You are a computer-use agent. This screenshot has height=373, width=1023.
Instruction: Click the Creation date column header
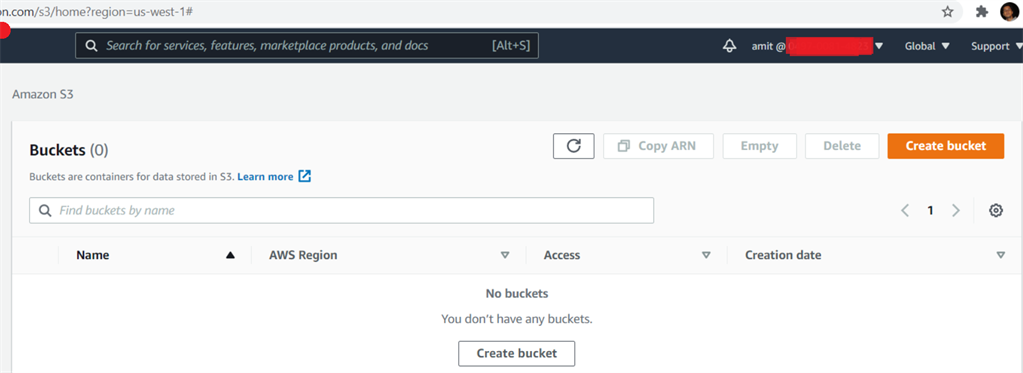(x=783, y=255)
